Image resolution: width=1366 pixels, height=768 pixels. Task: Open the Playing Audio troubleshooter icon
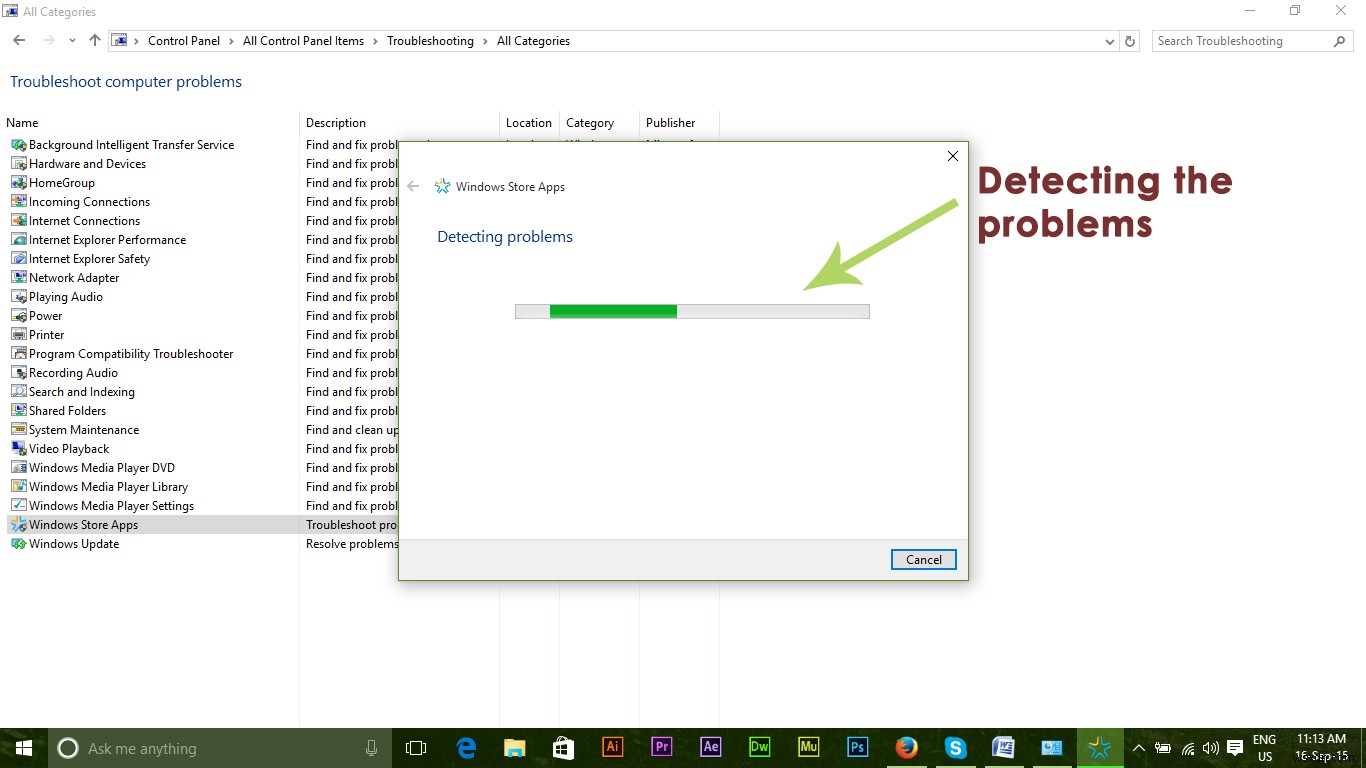[18, 297]
